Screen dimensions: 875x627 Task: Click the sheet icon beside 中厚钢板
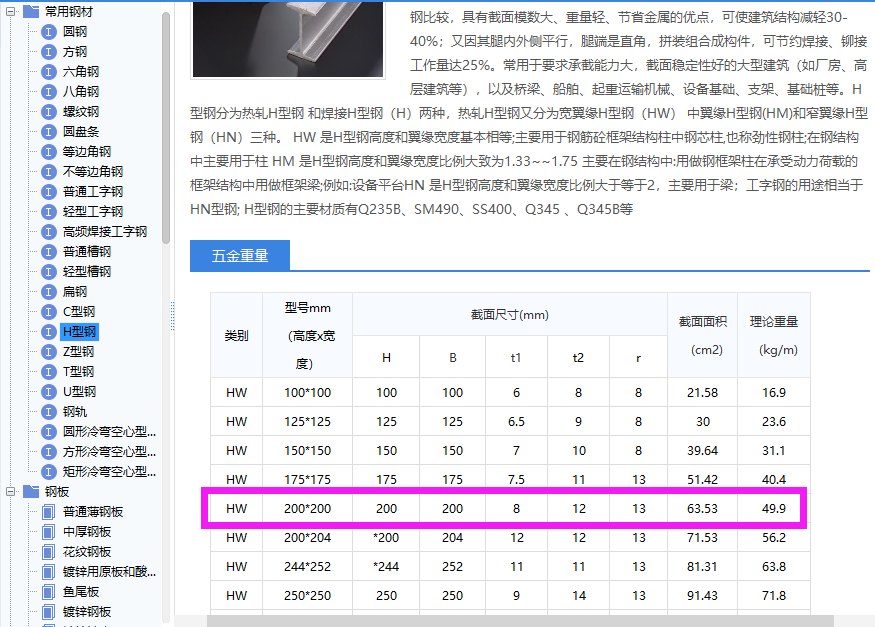(49, 532)
